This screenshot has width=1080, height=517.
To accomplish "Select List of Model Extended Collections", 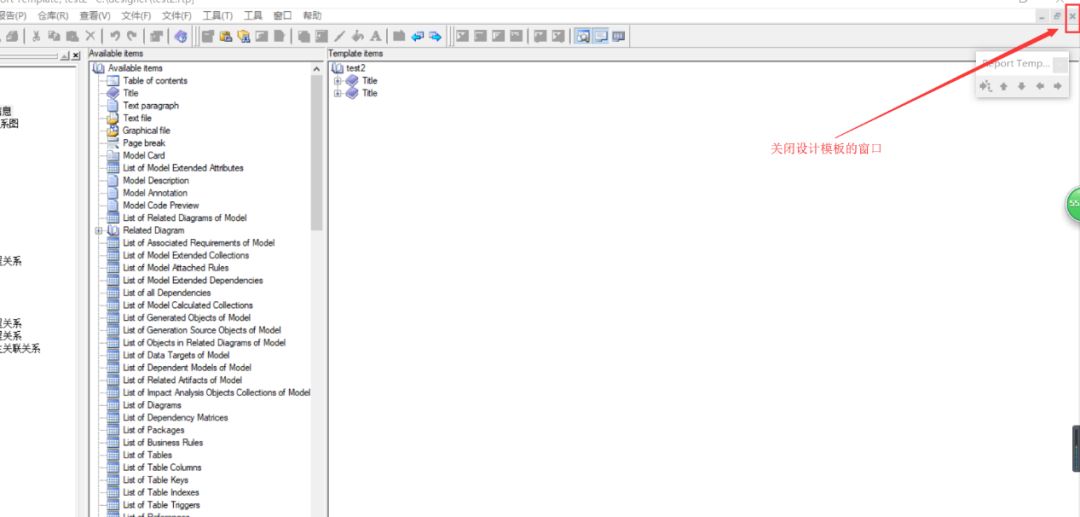I will (186, 255).
